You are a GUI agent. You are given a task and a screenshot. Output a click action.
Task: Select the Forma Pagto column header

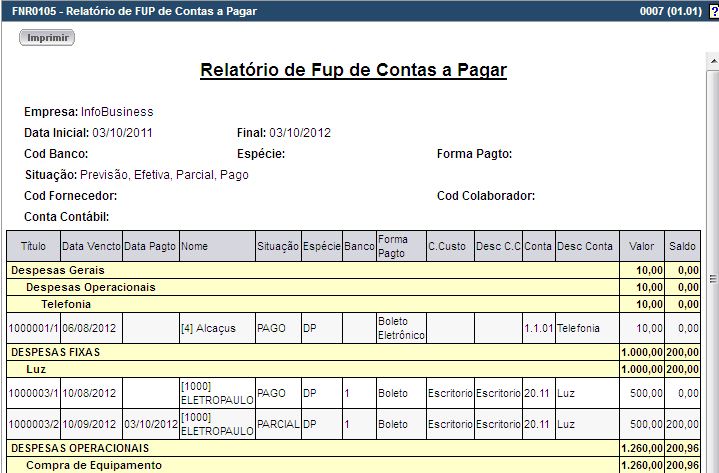coord(393,246)
